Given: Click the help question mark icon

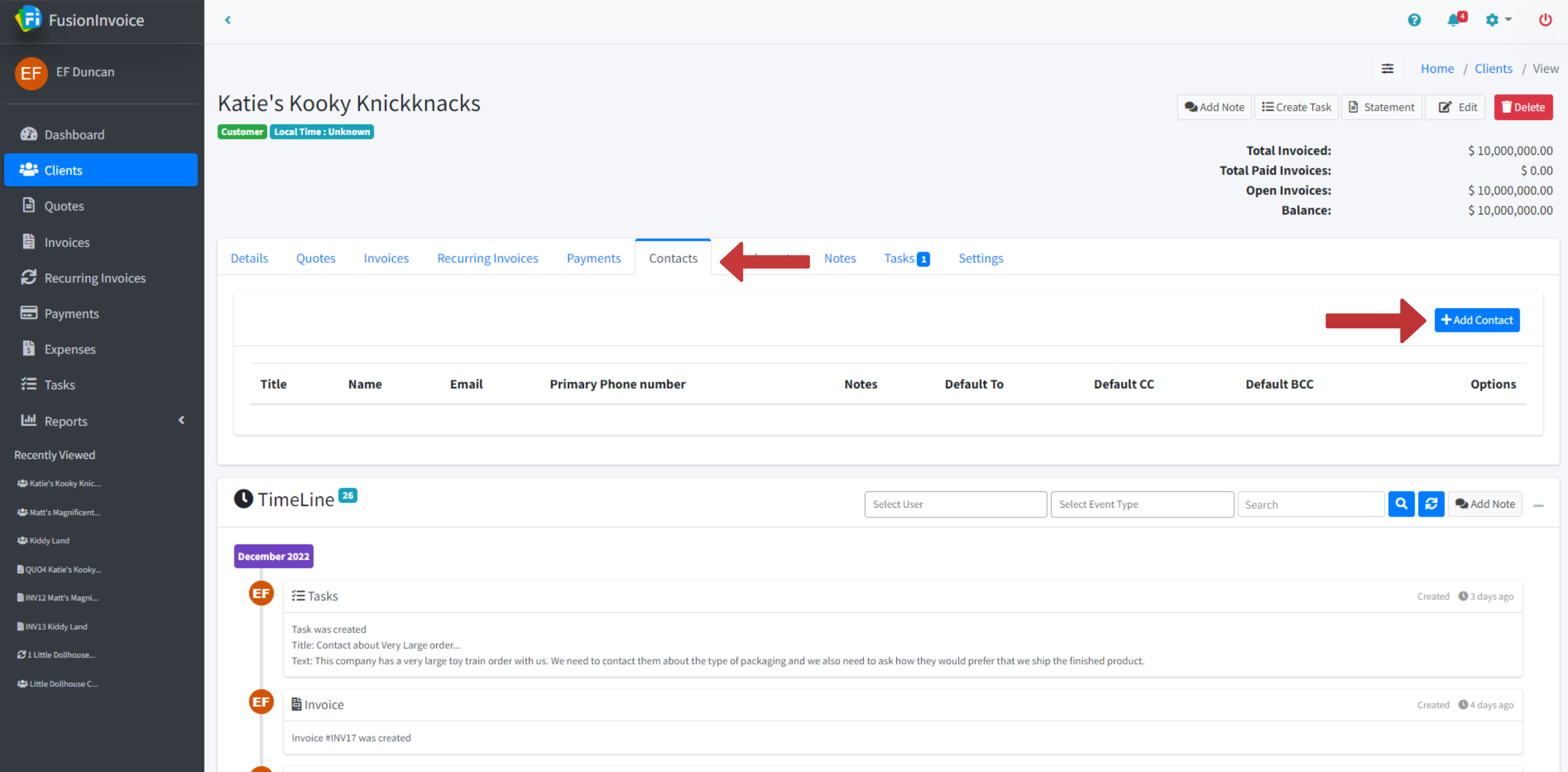Looking at the screenshot, I should click(1413, 20).
